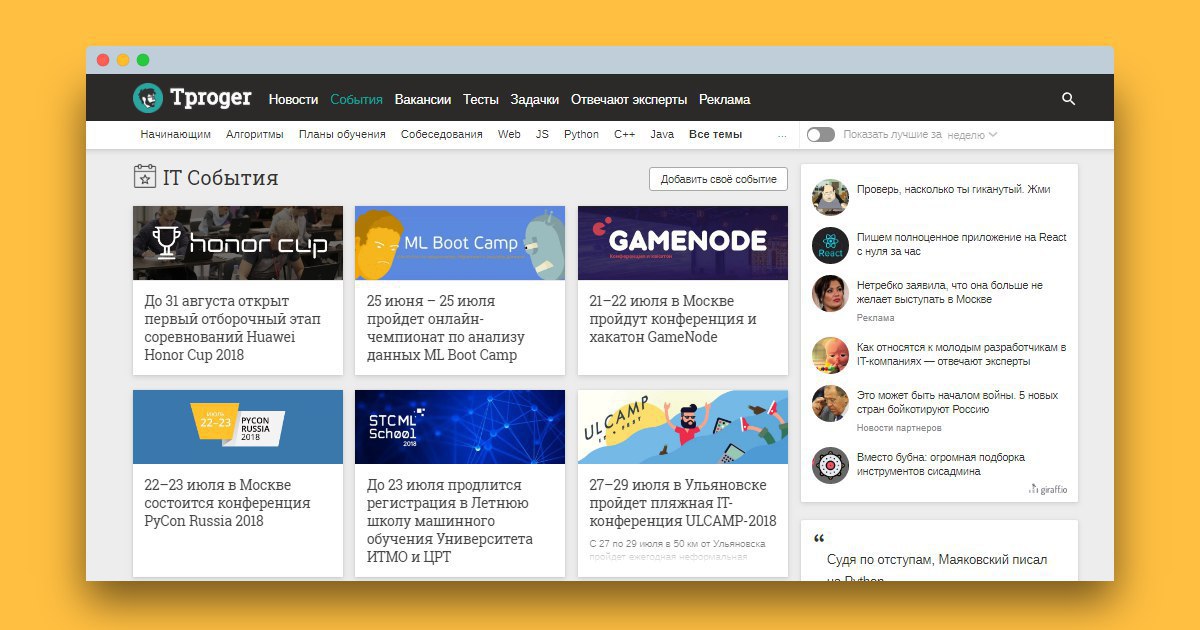Open 'Пишем полноценное приложение на React' link
Screen dimensions: 1200x630
(961, 245)
